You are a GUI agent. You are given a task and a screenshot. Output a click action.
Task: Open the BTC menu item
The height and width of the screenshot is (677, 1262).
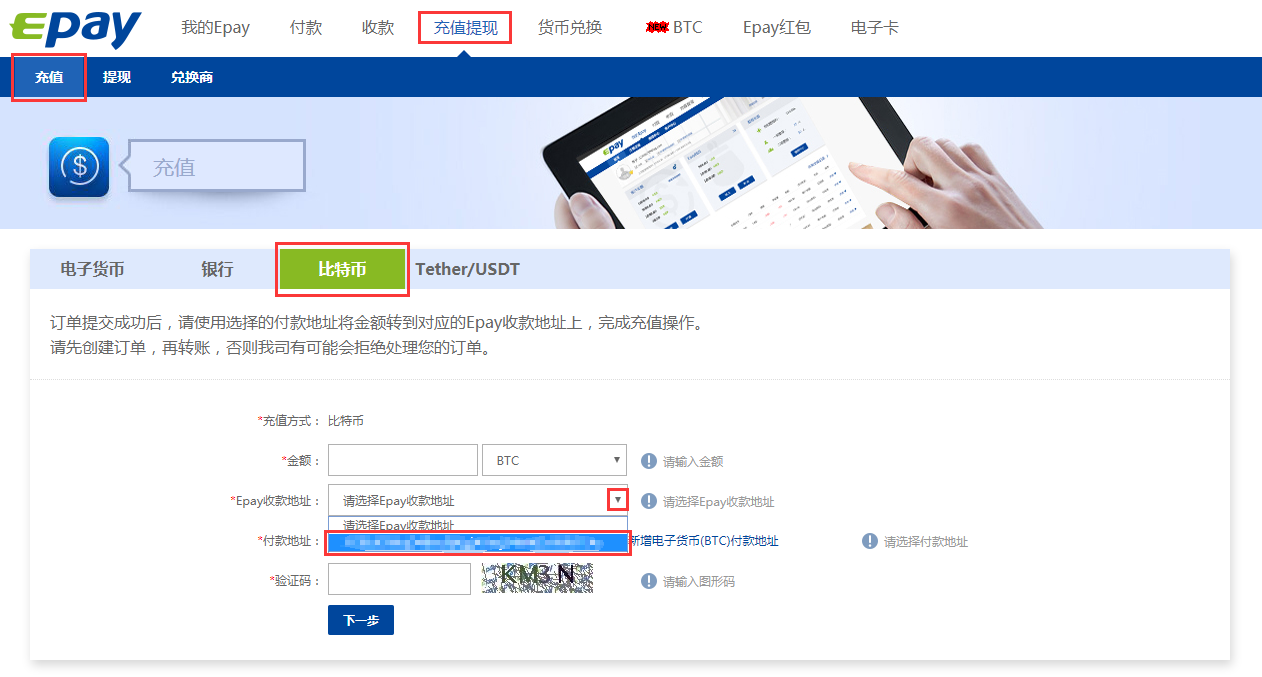pyautogui.click(x=675, y=27)
